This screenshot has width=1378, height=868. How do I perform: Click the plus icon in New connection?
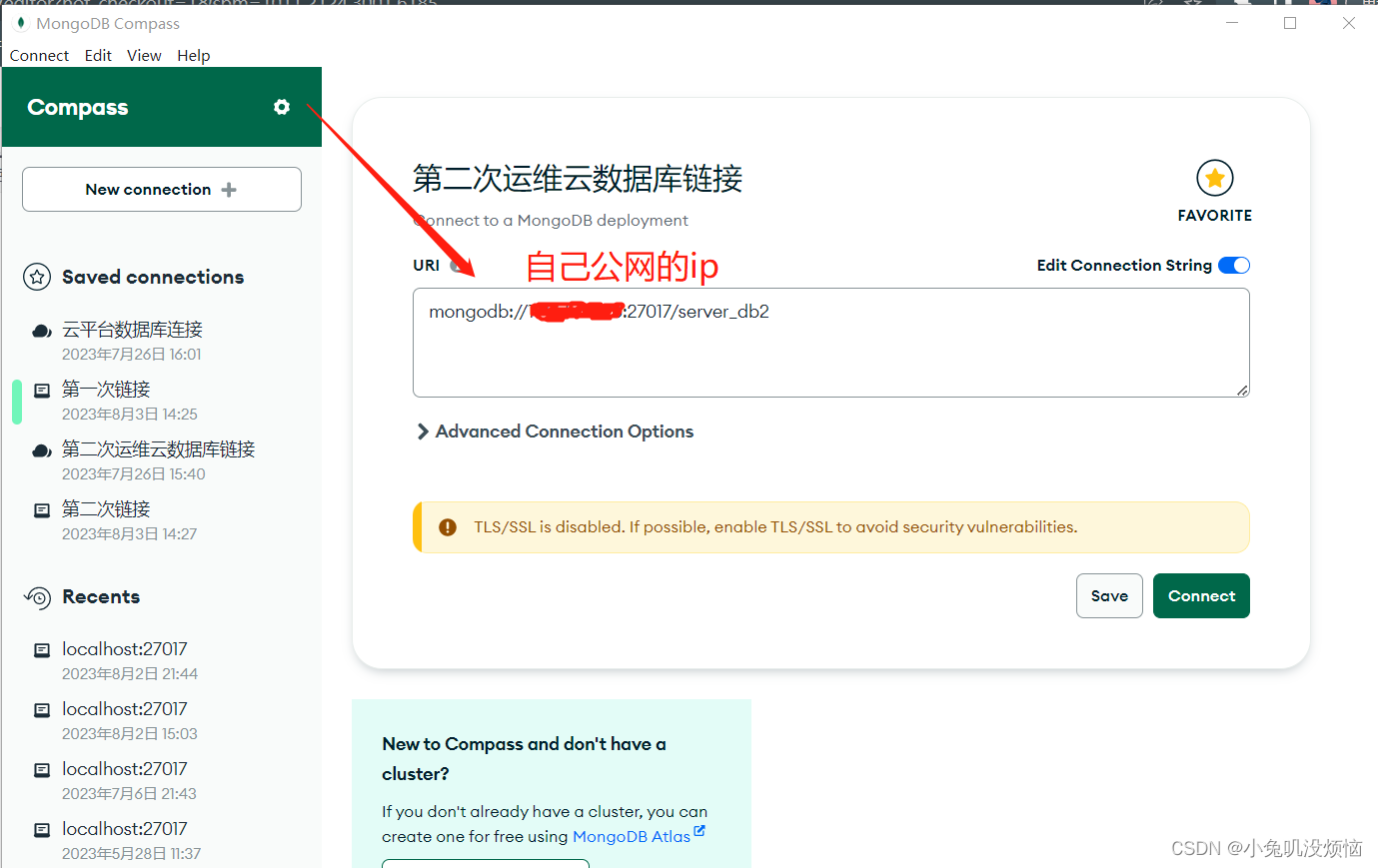click(229, 190)
